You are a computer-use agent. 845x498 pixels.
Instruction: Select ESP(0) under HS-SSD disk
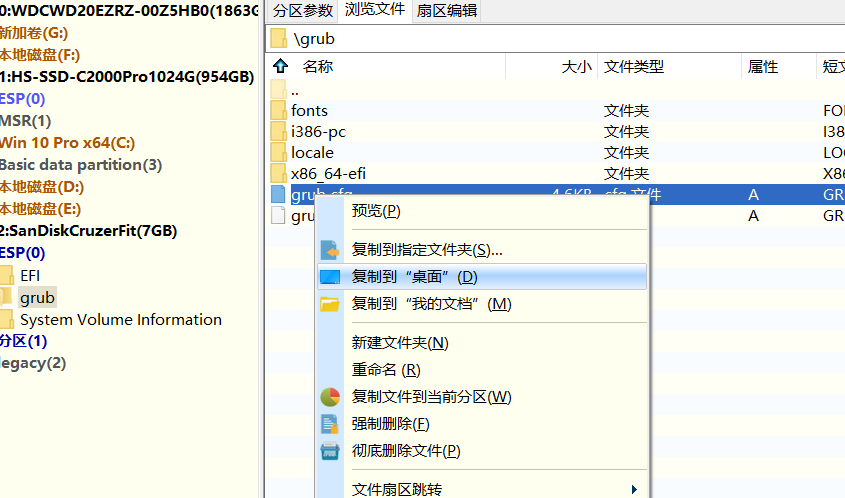tap(22, 99)
